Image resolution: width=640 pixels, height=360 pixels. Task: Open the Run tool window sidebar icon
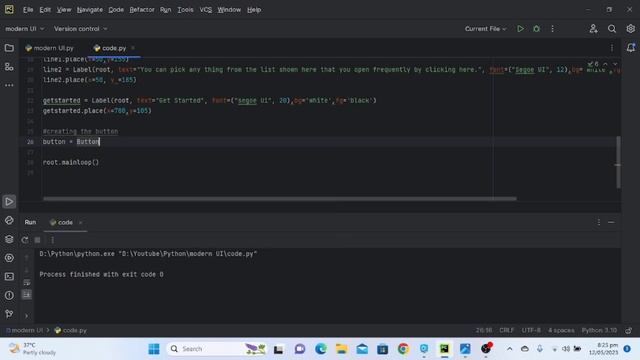[9, 202]
